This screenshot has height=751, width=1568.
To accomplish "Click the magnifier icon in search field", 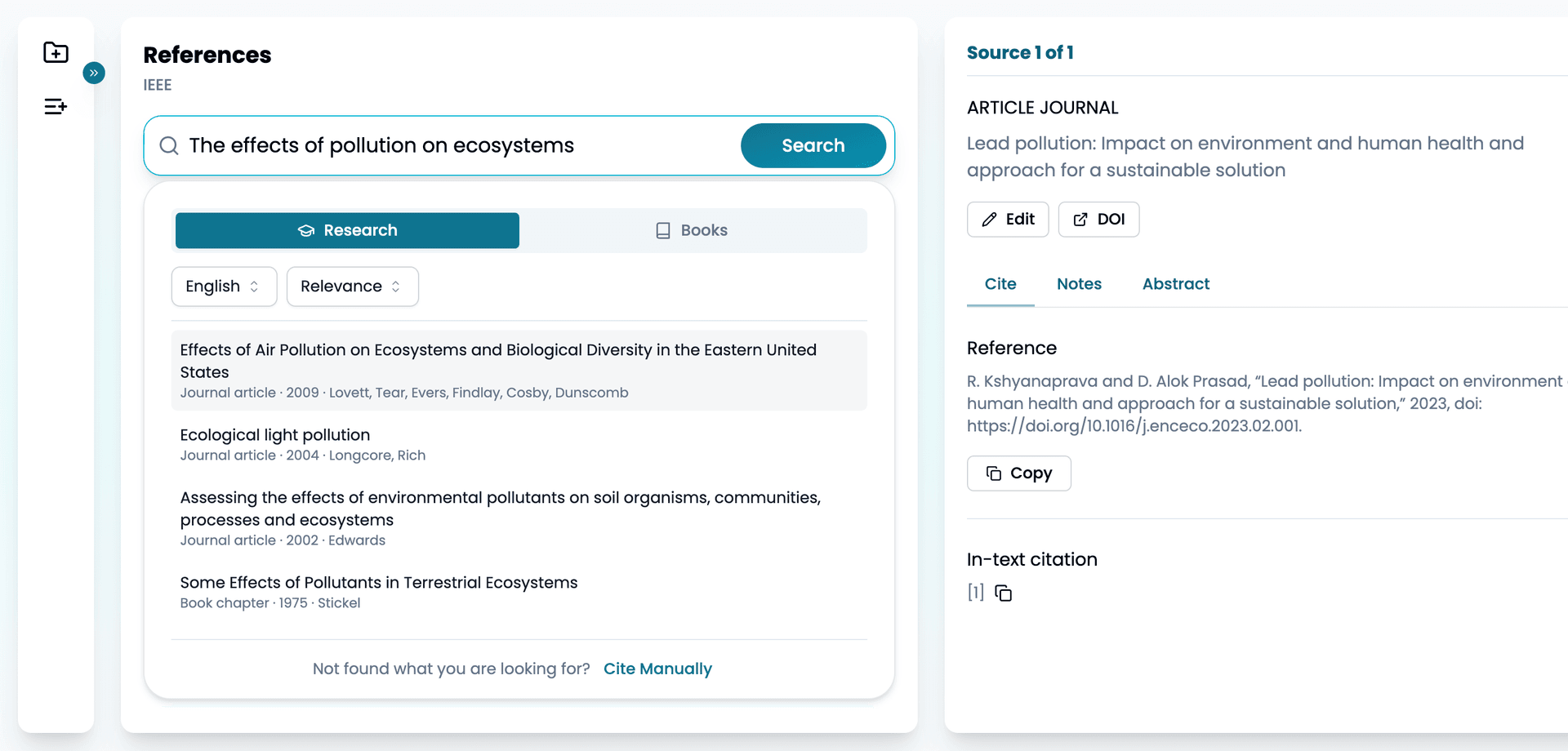I will pos(169,145).
